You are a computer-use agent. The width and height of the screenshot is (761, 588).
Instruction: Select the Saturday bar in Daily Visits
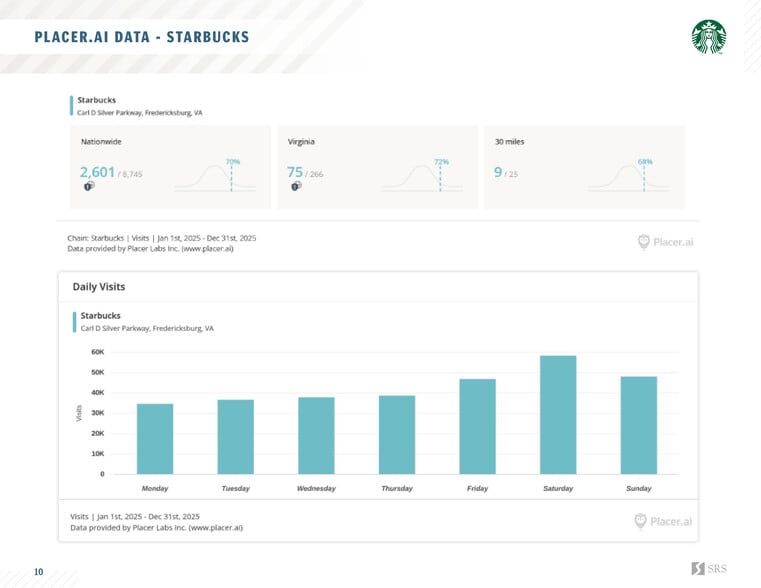click(558, 415)
